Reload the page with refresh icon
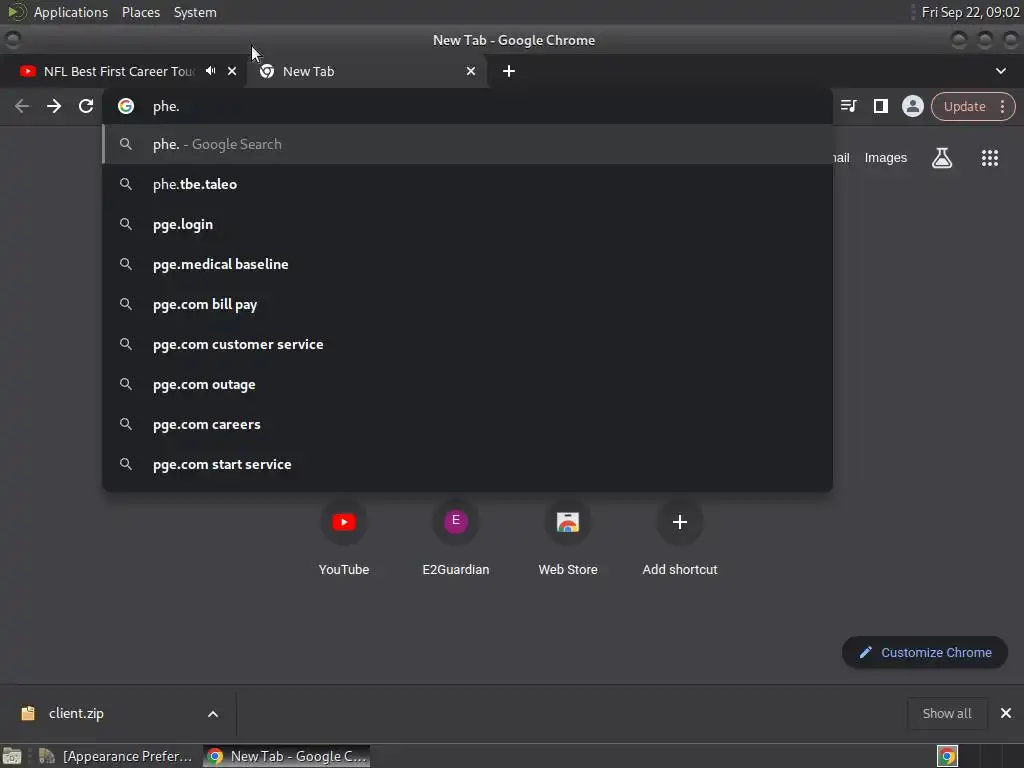 tap(86, 106)
